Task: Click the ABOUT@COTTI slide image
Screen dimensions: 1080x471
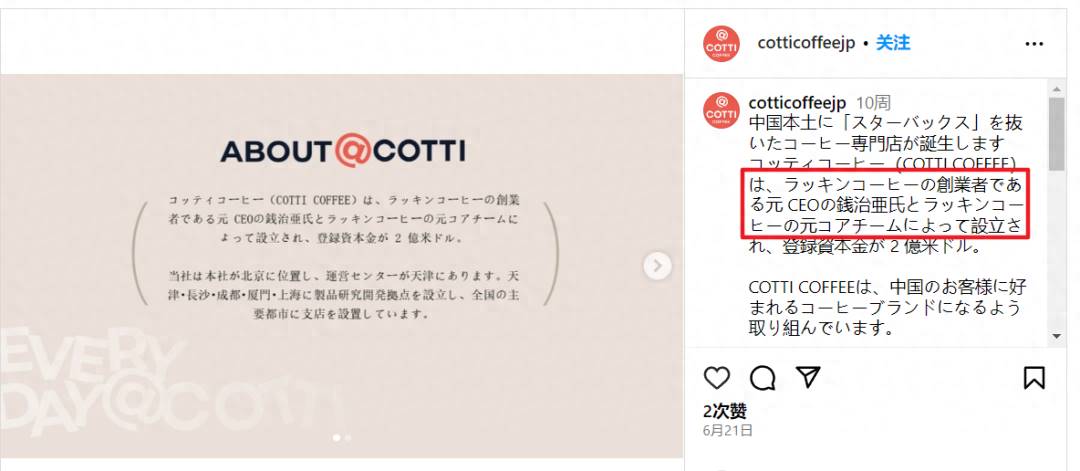Action: (x=342, y=266)
